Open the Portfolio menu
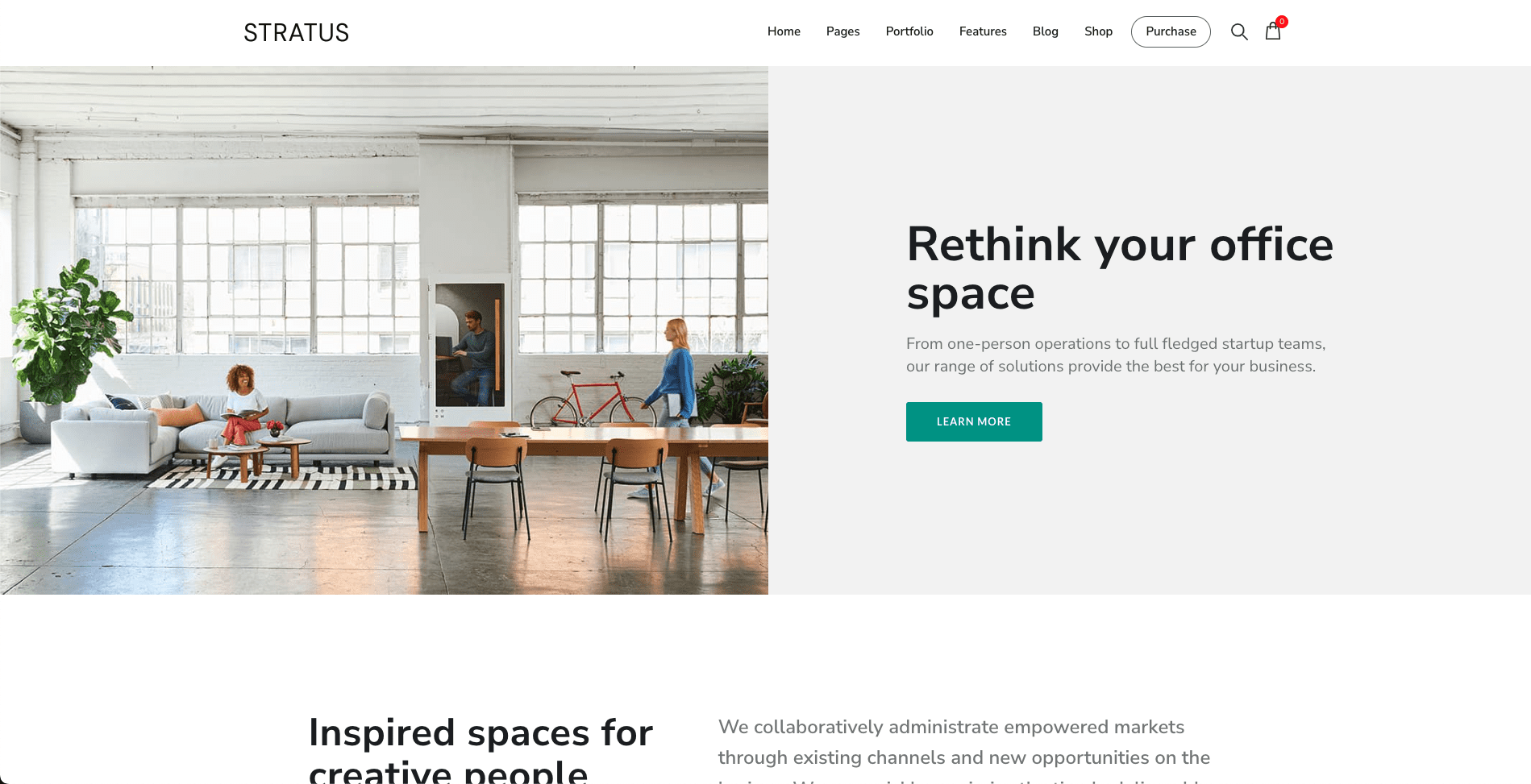The image size is (1531, 784). pyautogui.click(x=909, y=31)
